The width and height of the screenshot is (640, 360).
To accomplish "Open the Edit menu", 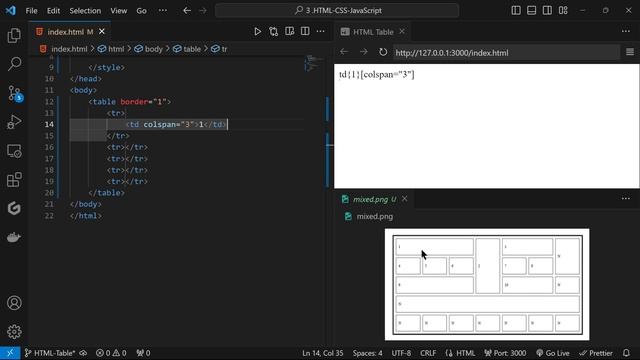I will pyautogui.click(x=53, y=11).
